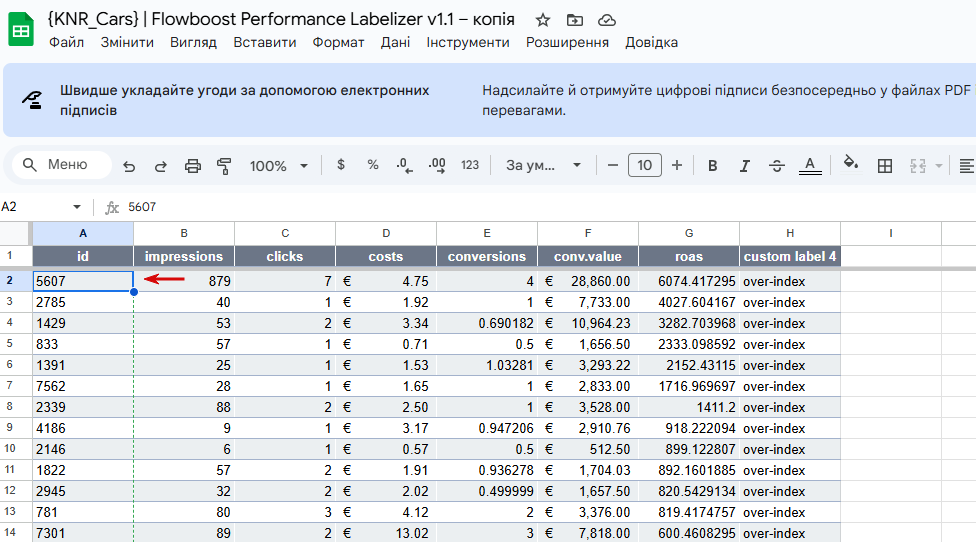Click the document title to rename
This screenshot has width=976, height=542.
pyautogui.click(x=281, y=19)
